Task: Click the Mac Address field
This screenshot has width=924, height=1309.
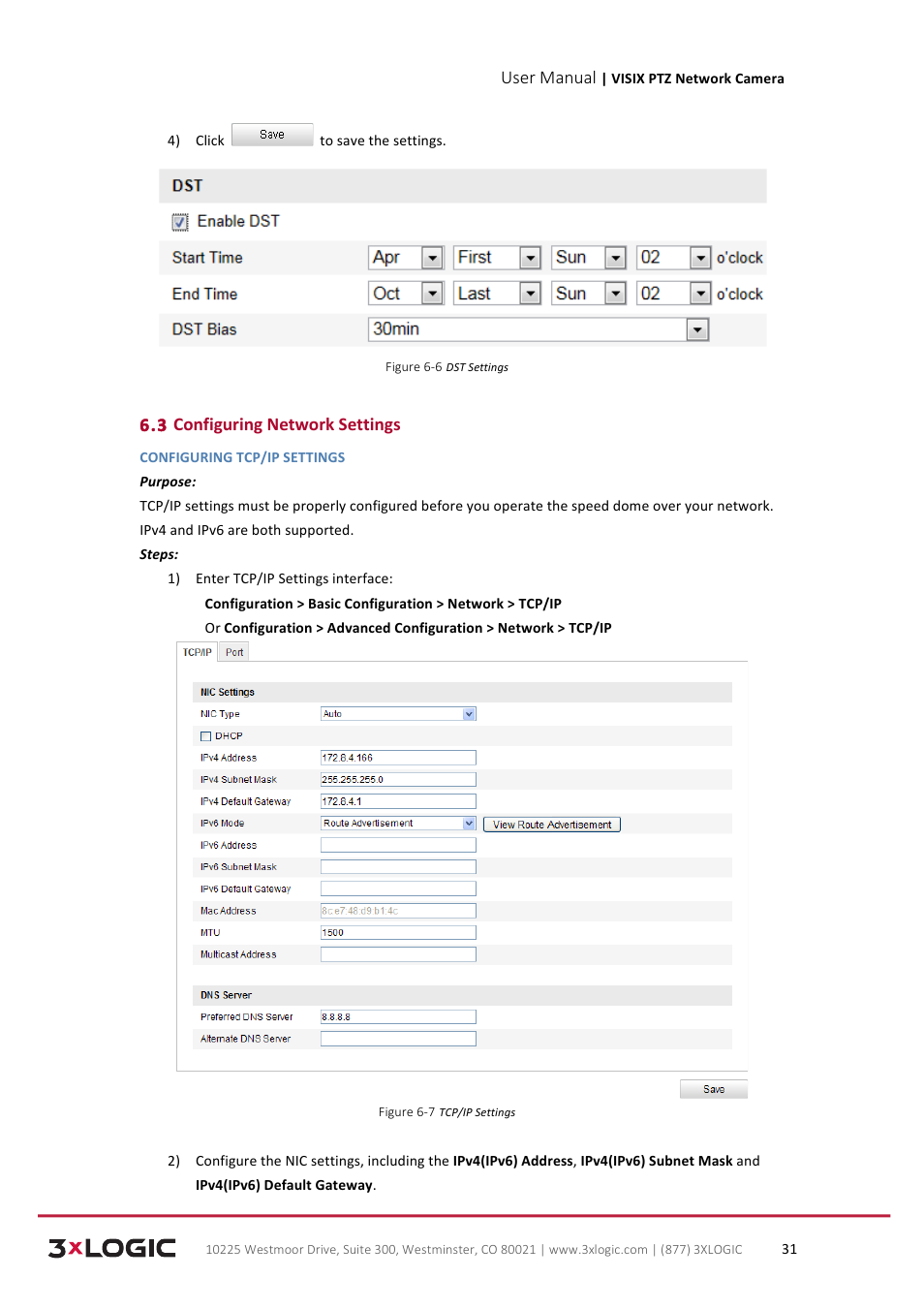Action: pos(398,911)
